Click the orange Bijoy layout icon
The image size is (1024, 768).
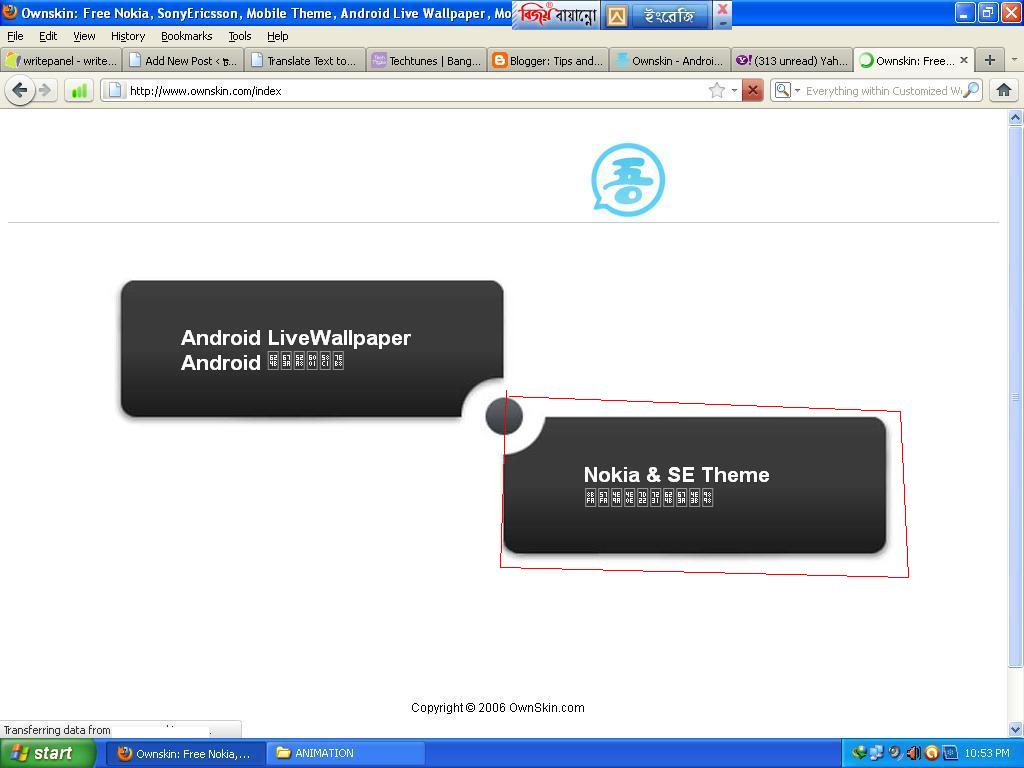616,16
